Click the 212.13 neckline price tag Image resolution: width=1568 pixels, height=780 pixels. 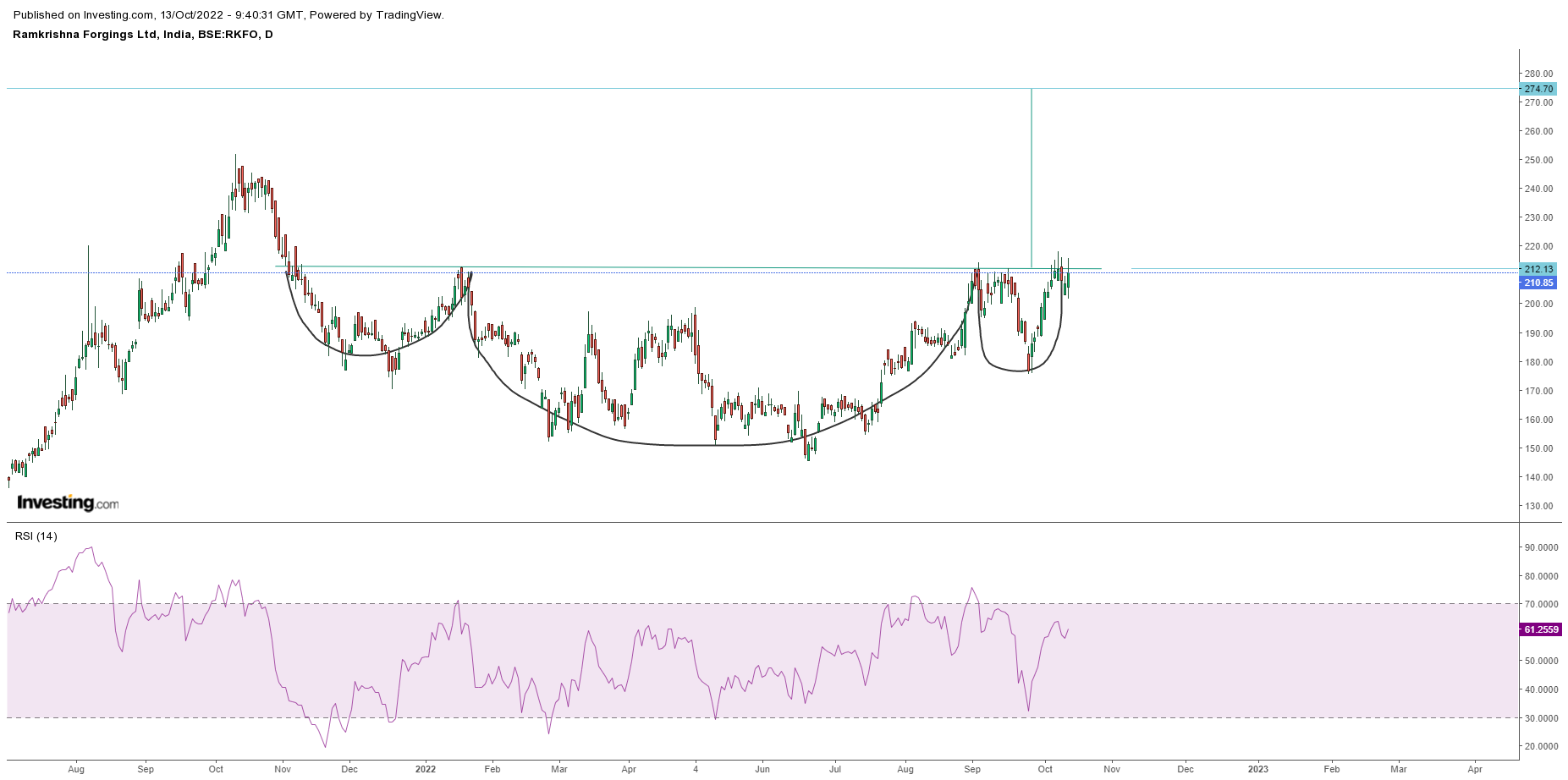[x=1538, y=269]
